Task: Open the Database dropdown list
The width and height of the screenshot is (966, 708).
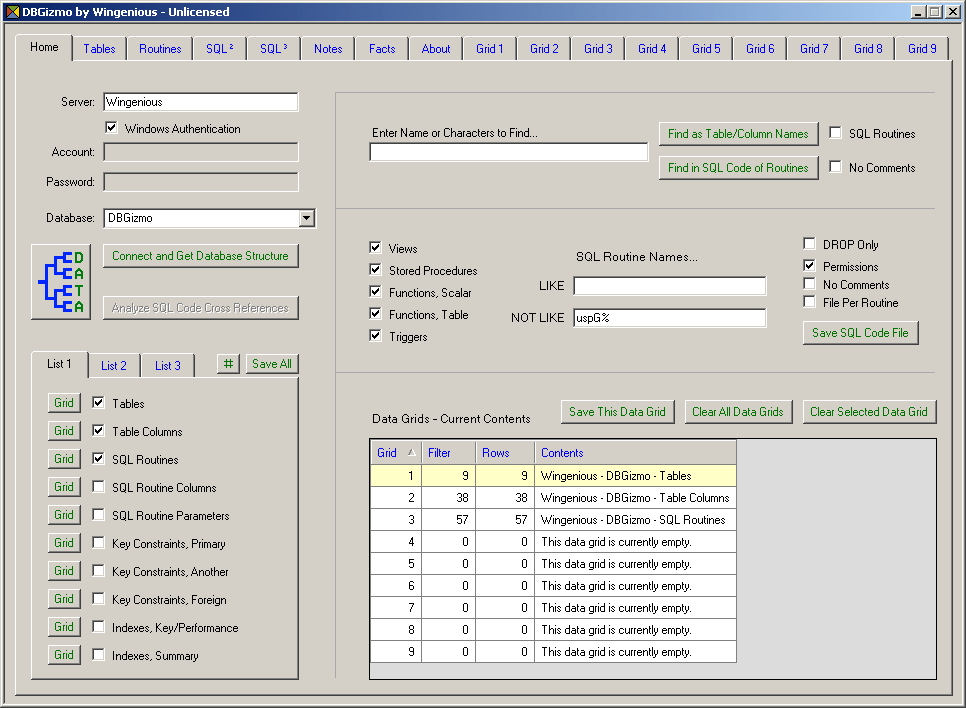Action: (307, 218)
